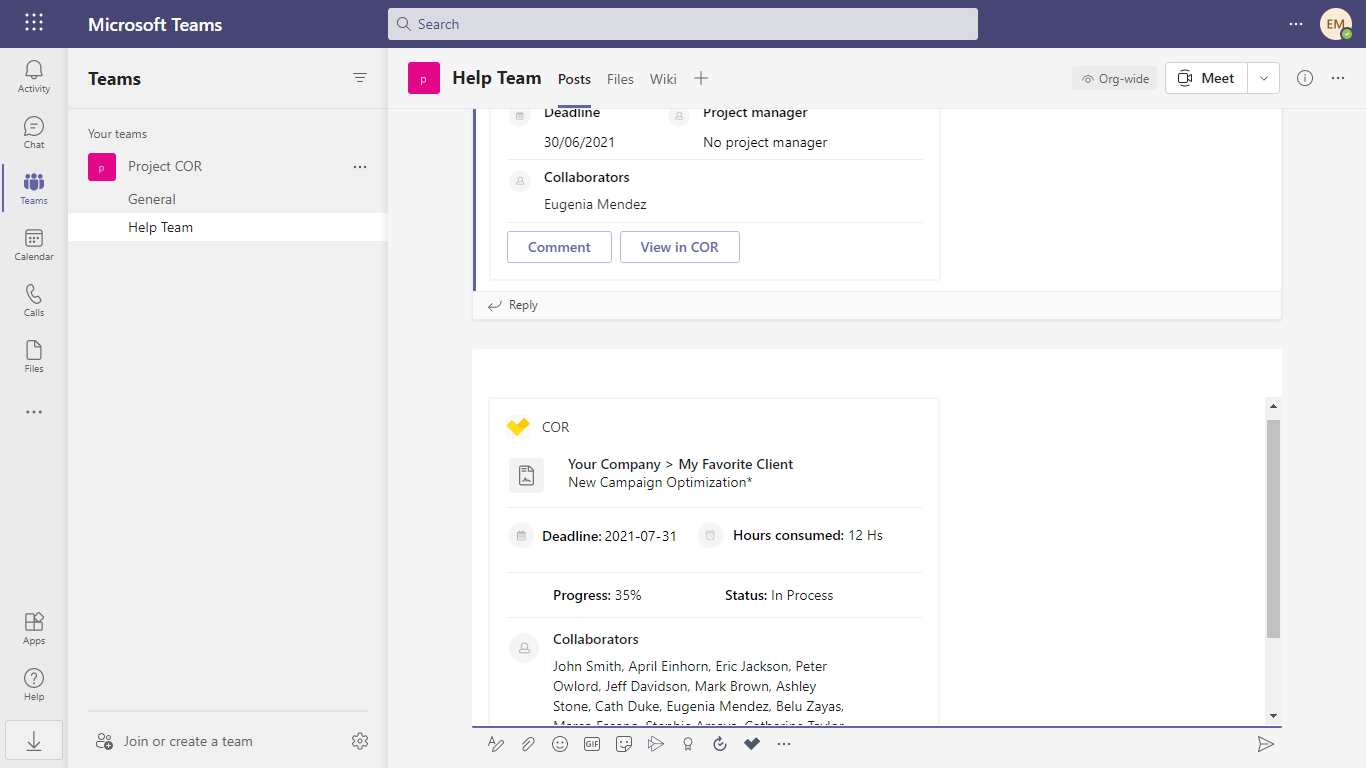Send the message with arrow icon

pyautogui.click(x=1266, y=744)
